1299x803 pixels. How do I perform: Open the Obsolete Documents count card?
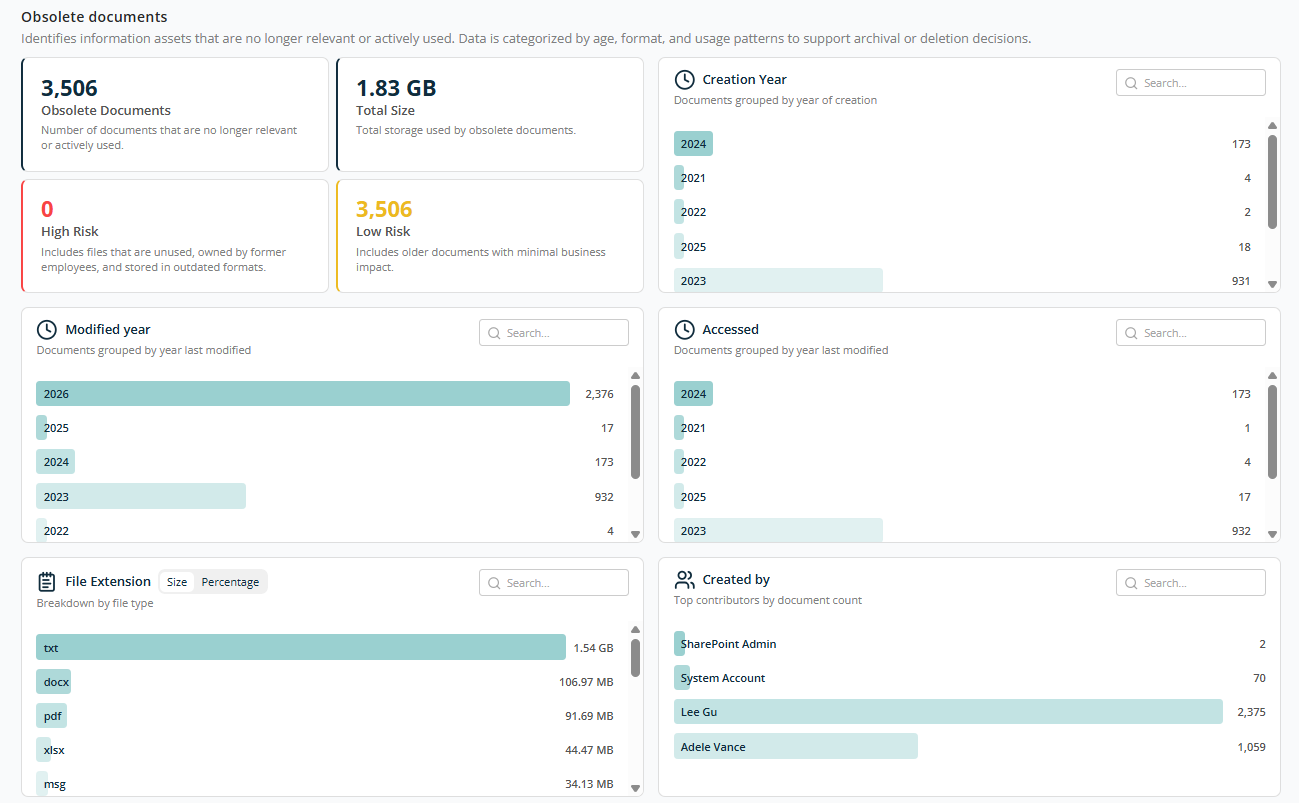[175, 114]
